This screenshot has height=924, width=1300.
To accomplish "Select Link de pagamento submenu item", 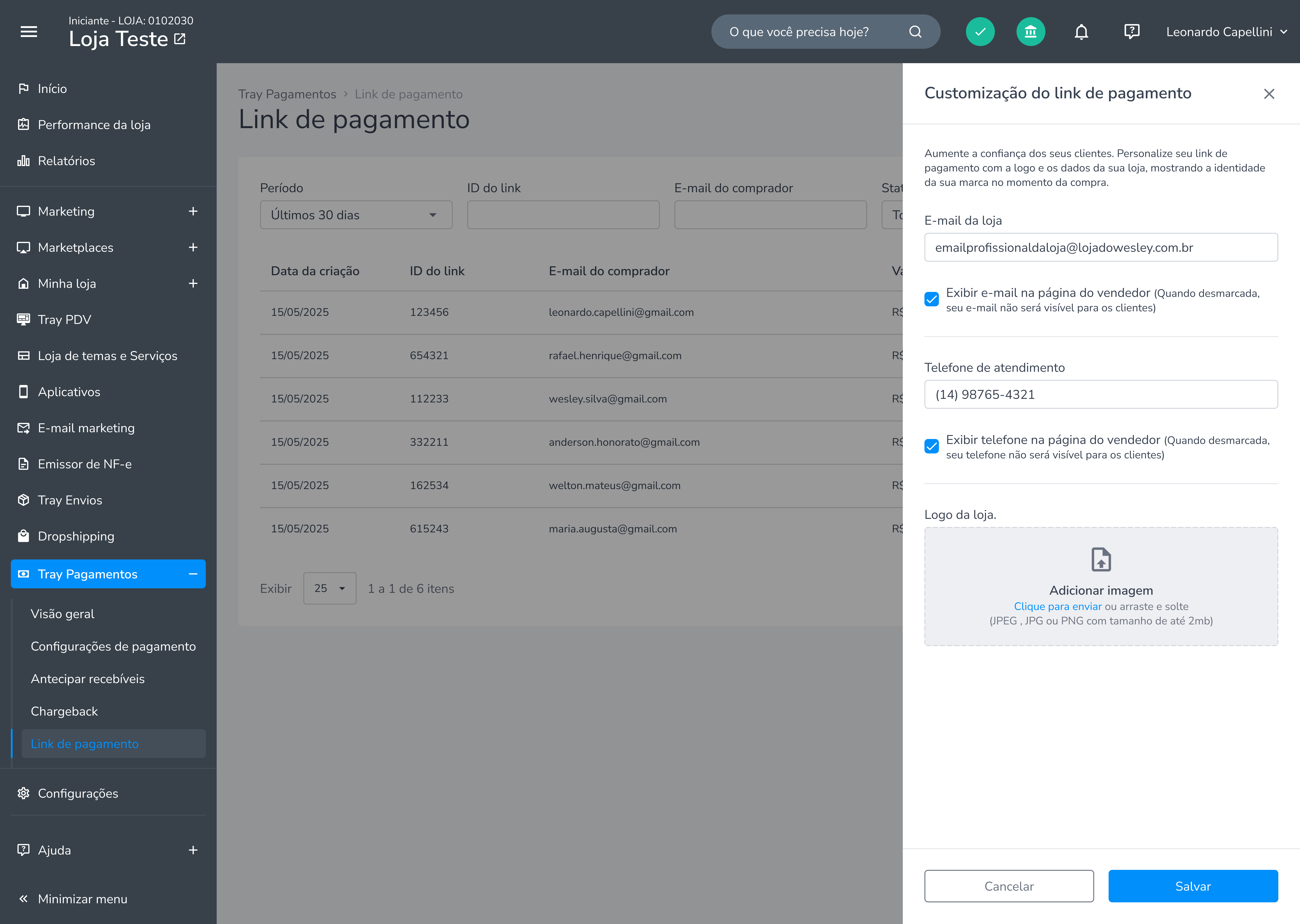I will 113,744.
